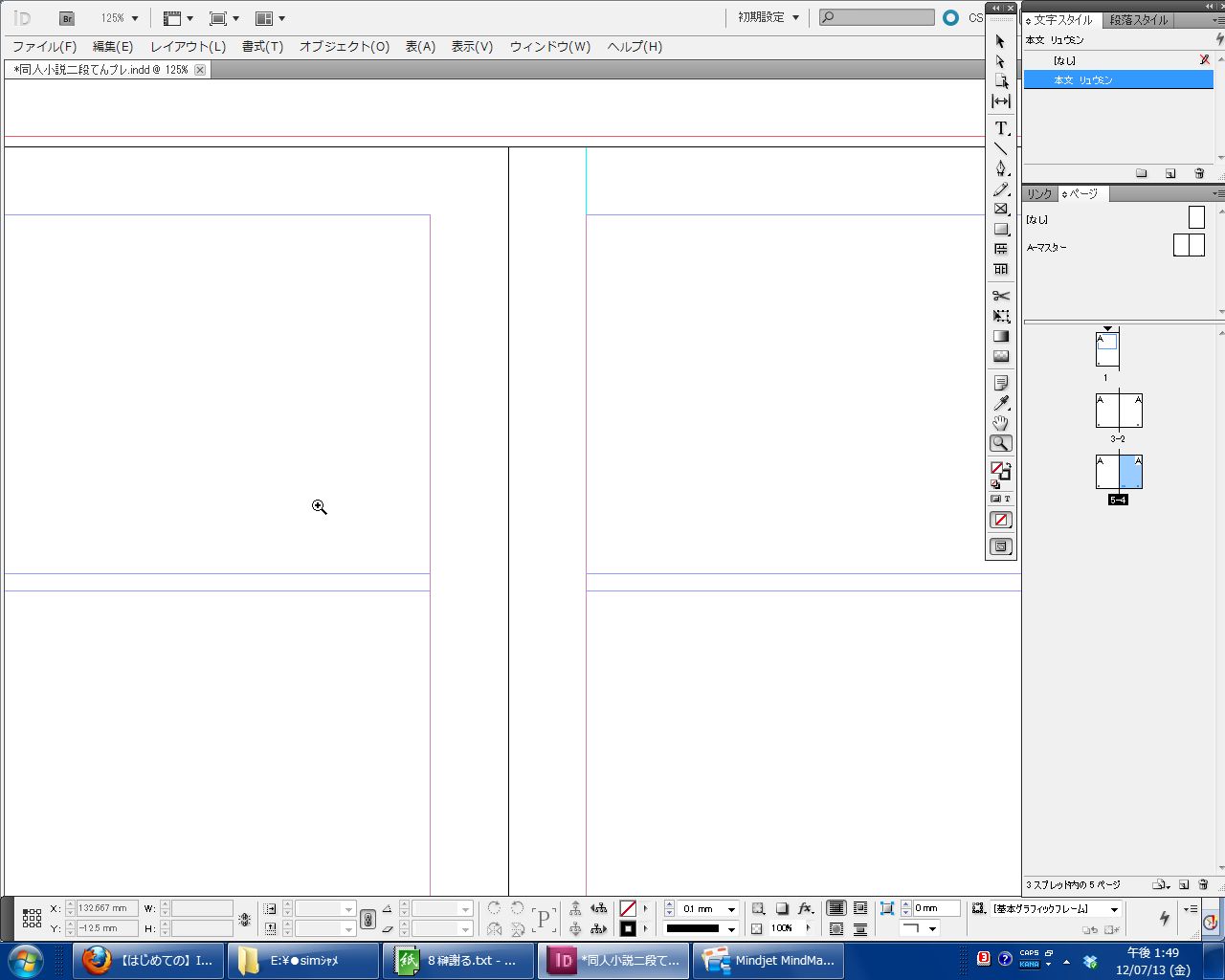
Task: Toggle constrain proportions chain link
Action: click(x=368, y=919)
